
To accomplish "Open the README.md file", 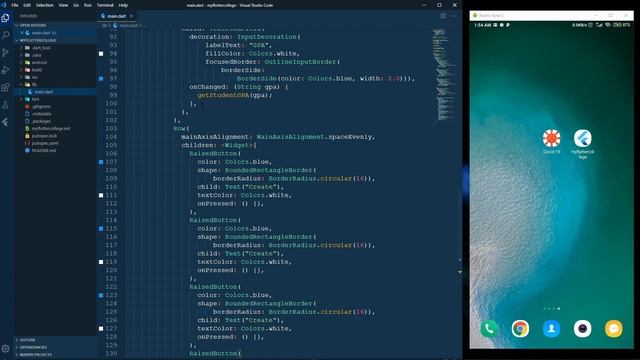I will click(x=43, y=151).
